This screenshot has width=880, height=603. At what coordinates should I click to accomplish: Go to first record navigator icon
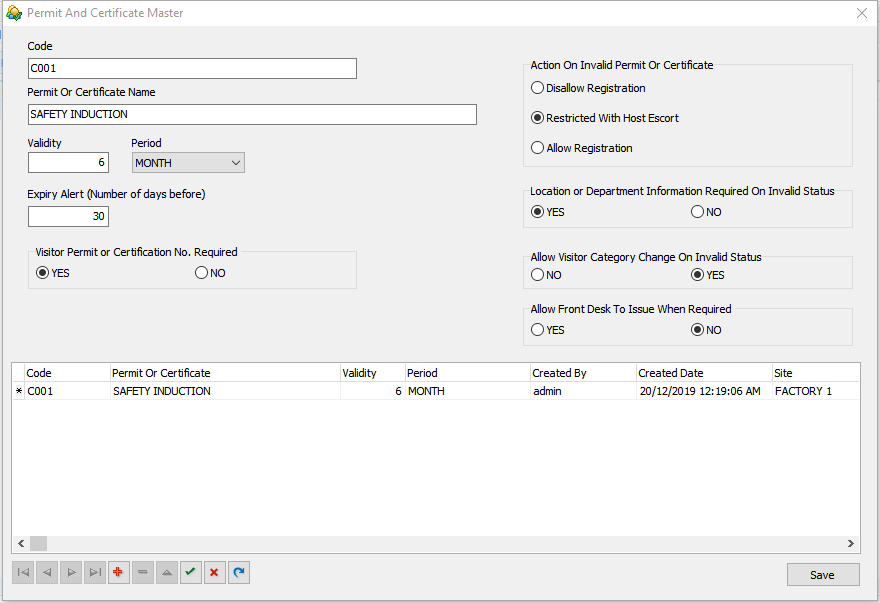click(x=23, y=572)
